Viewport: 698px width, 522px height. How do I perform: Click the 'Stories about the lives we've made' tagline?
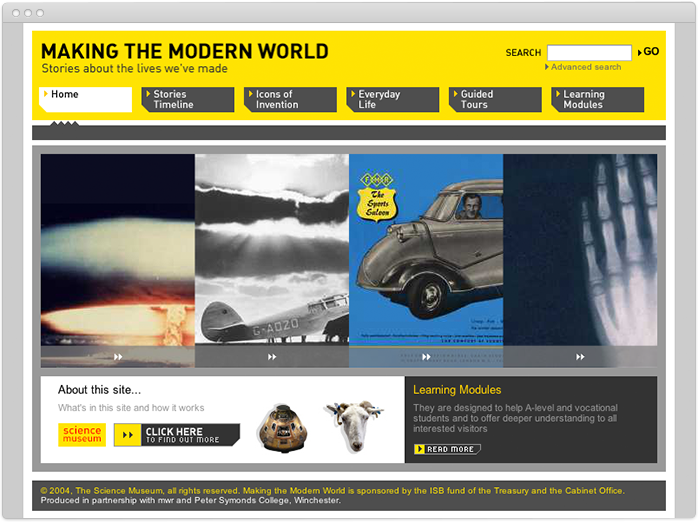[x=134, y=69]
